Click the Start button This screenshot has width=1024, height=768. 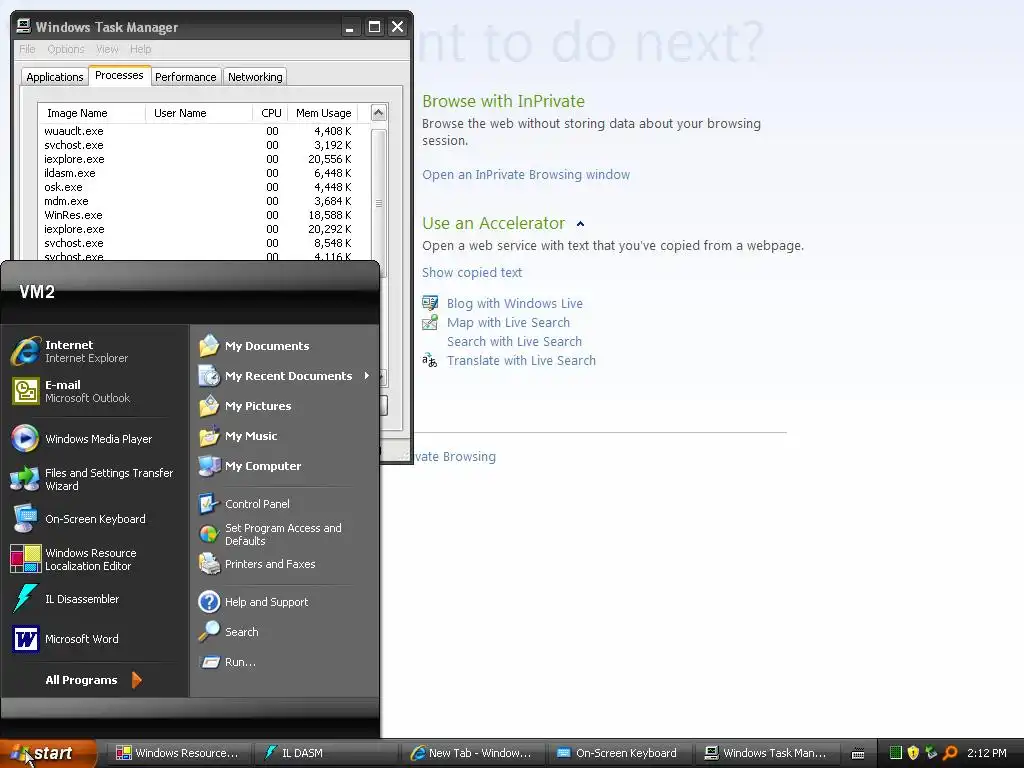(48, 753)
